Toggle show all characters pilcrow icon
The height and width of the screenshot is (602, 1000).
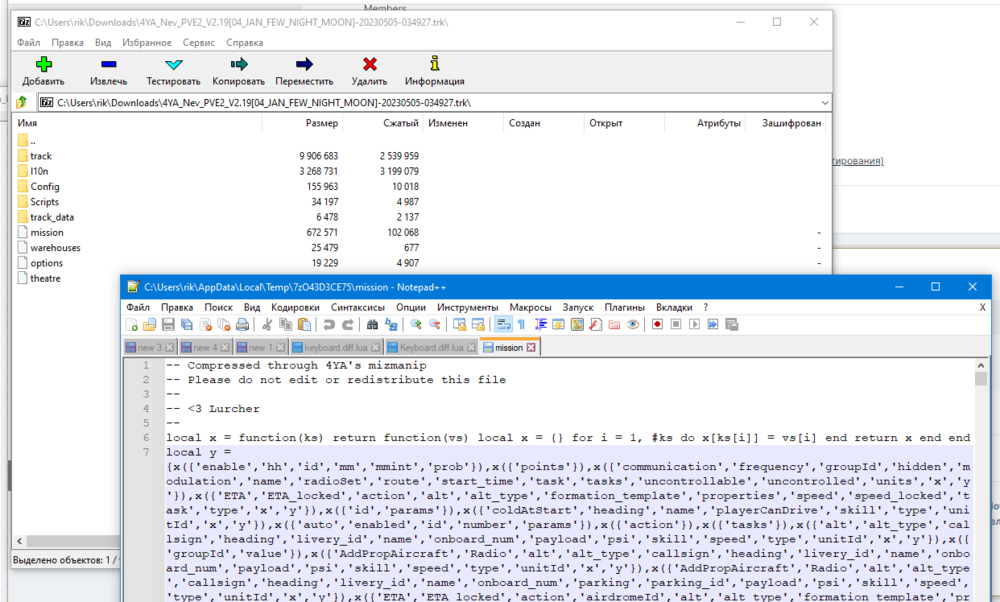point(521,325)
